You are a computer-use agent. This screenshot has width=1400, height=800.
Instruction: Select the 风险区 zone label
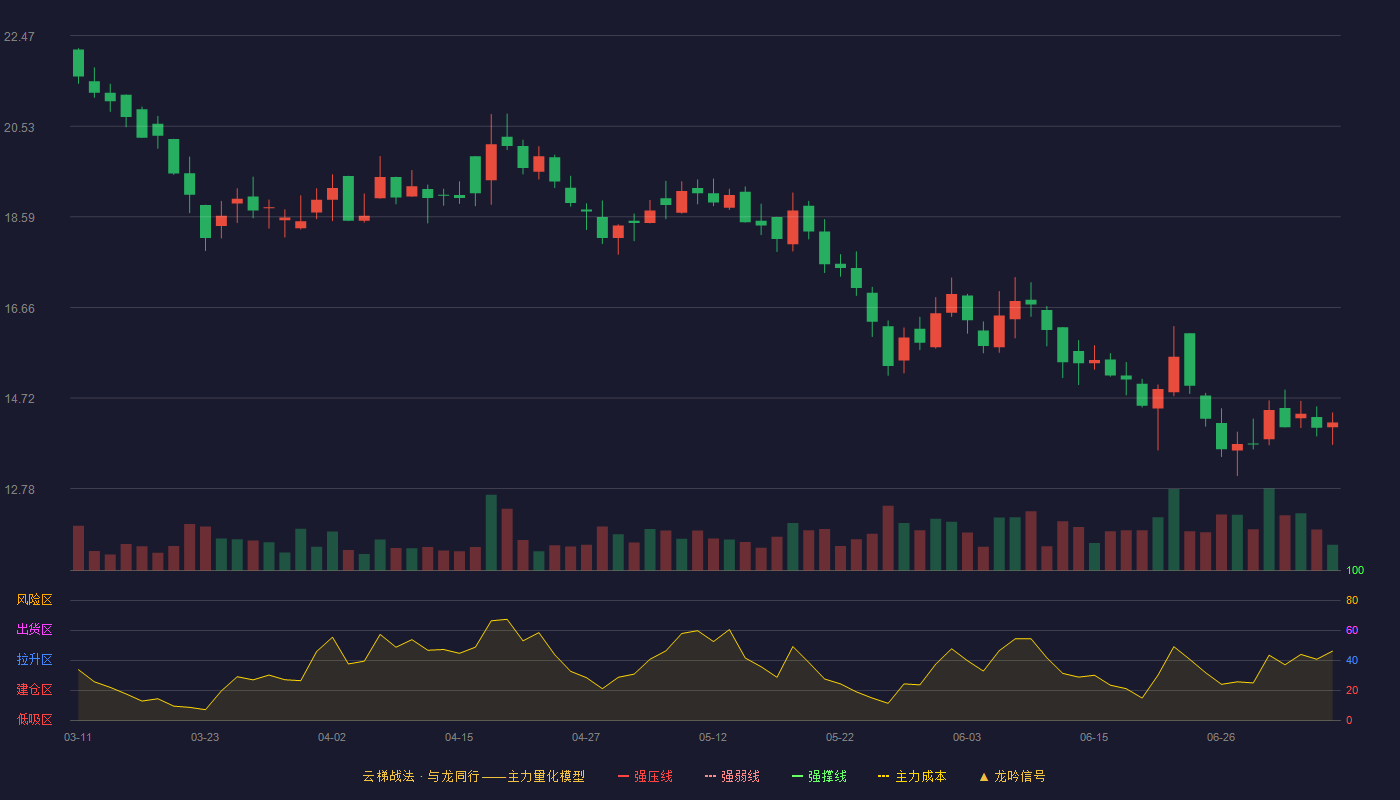coord(34,600)
